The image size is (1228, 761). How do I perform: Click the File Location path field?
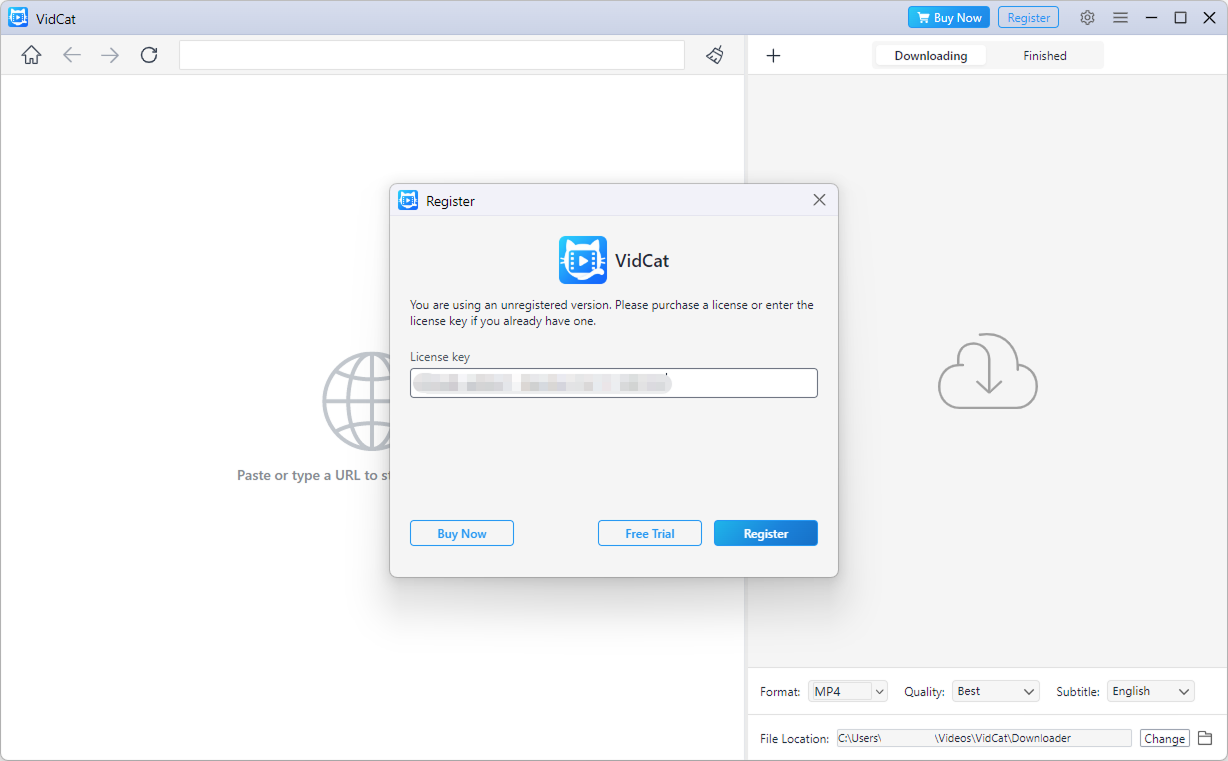click(984, 738)
